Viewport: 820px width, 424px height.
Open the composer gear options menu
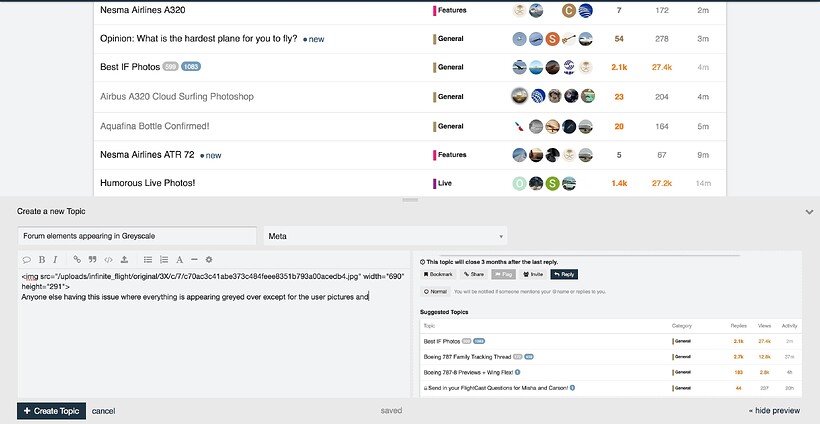[209, 259]
